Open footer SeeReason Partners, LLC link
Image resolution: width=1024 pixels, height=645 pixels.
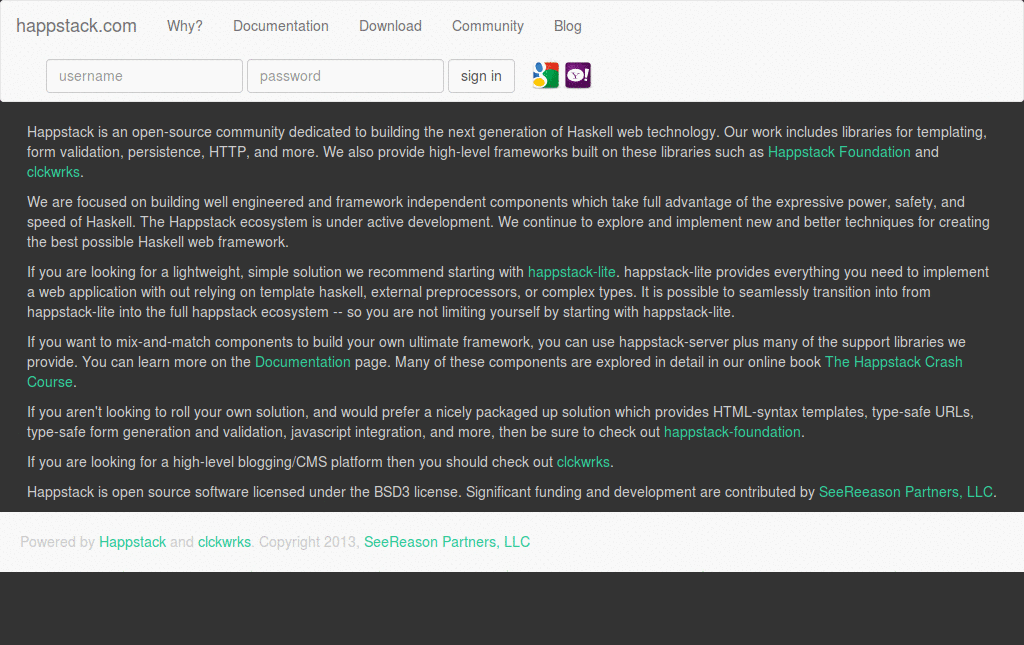(x=447, y=543)
